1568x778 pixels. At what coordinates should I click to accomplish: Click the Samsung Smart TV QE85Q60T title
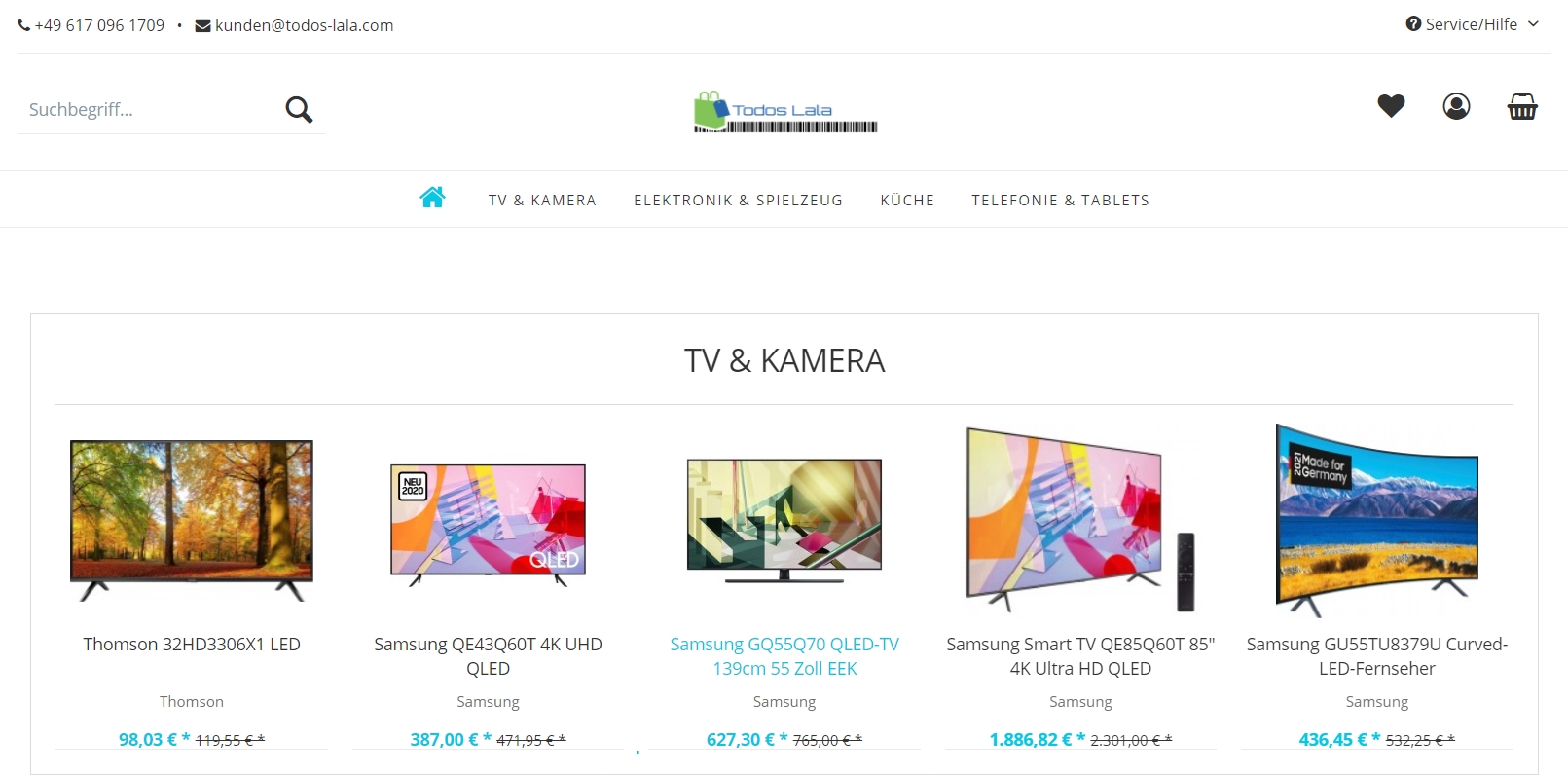pyautogui.click(x=1080, y=656)
